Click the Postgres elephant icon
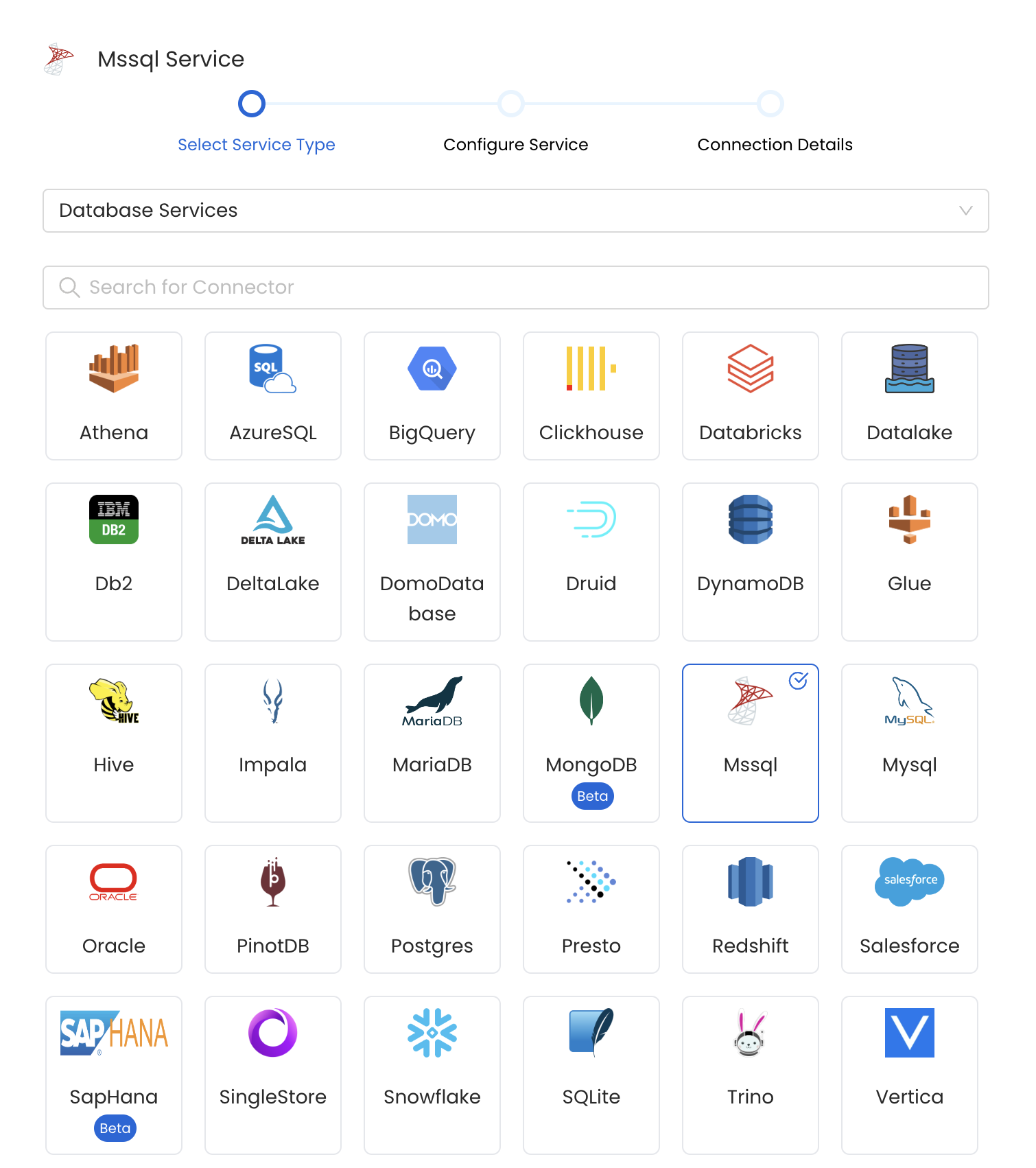 (432, 882)
